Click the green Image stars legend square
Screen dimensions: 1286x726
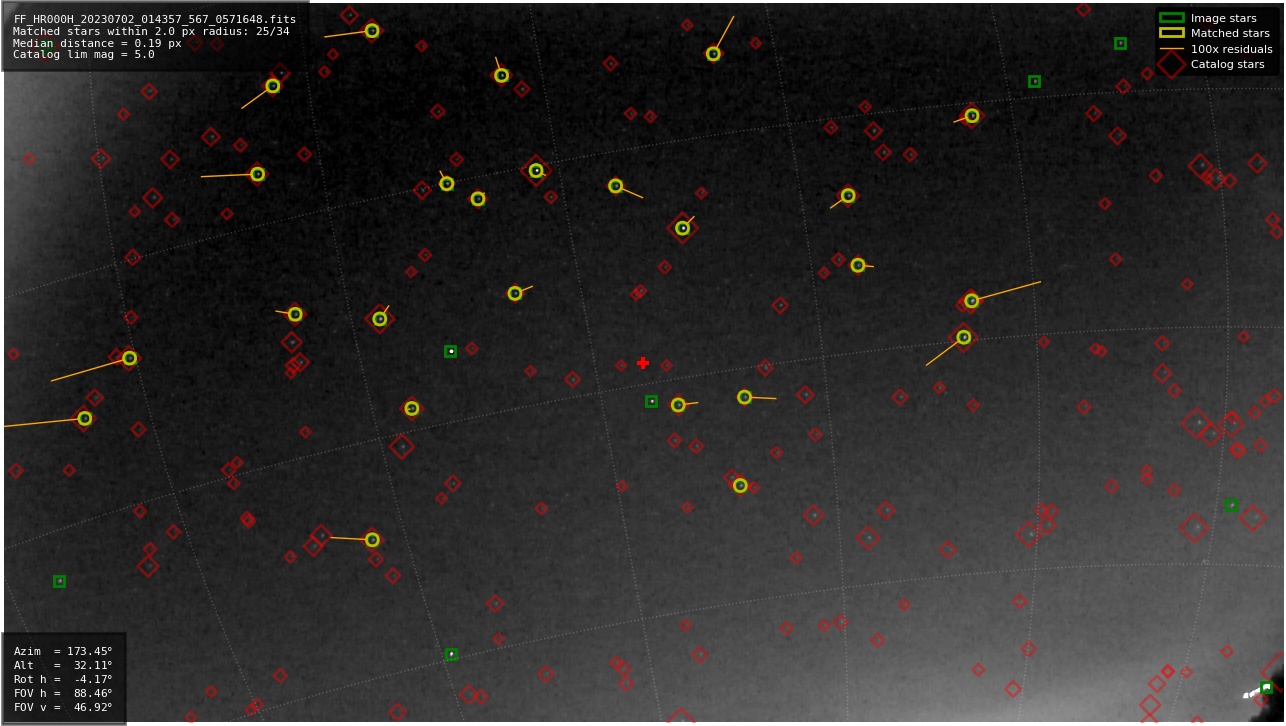(1171, 18)
